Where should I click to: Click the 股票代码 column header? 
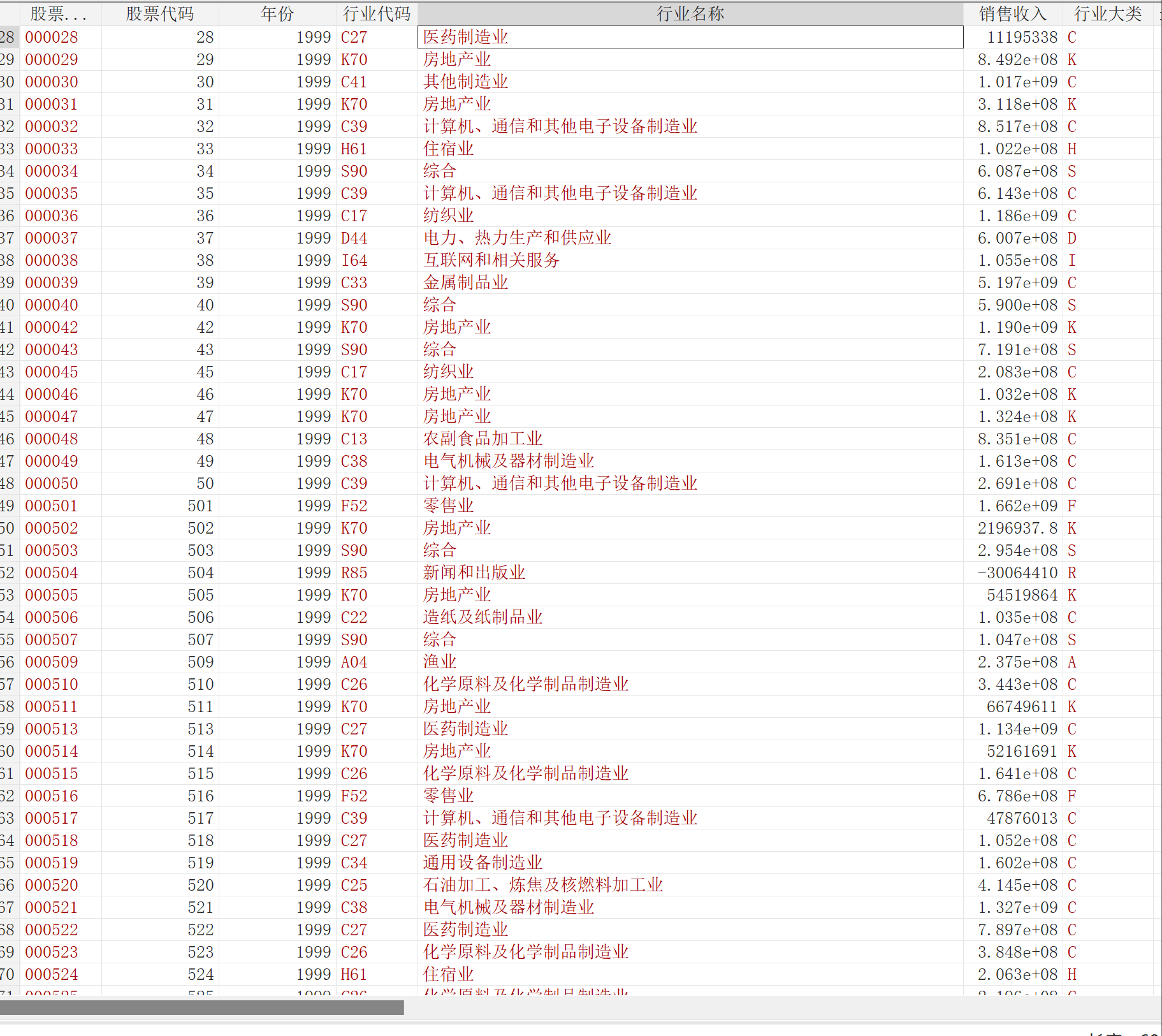(x=159, y=13)
